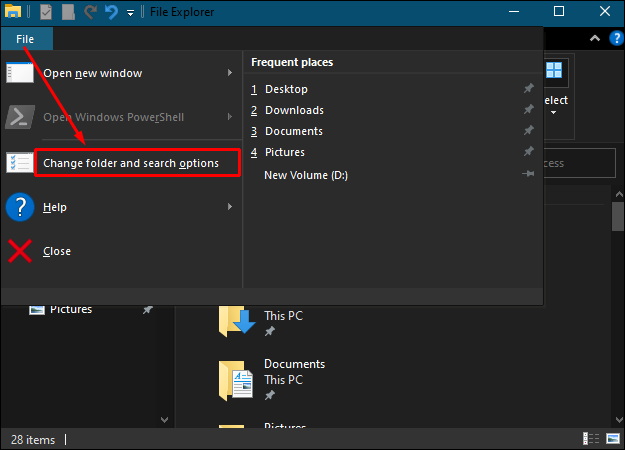Image resolution: width=625 pixels, height=450 pixels.
Task: Pin New Volume (D:) to the list
Action: [529, 174]
